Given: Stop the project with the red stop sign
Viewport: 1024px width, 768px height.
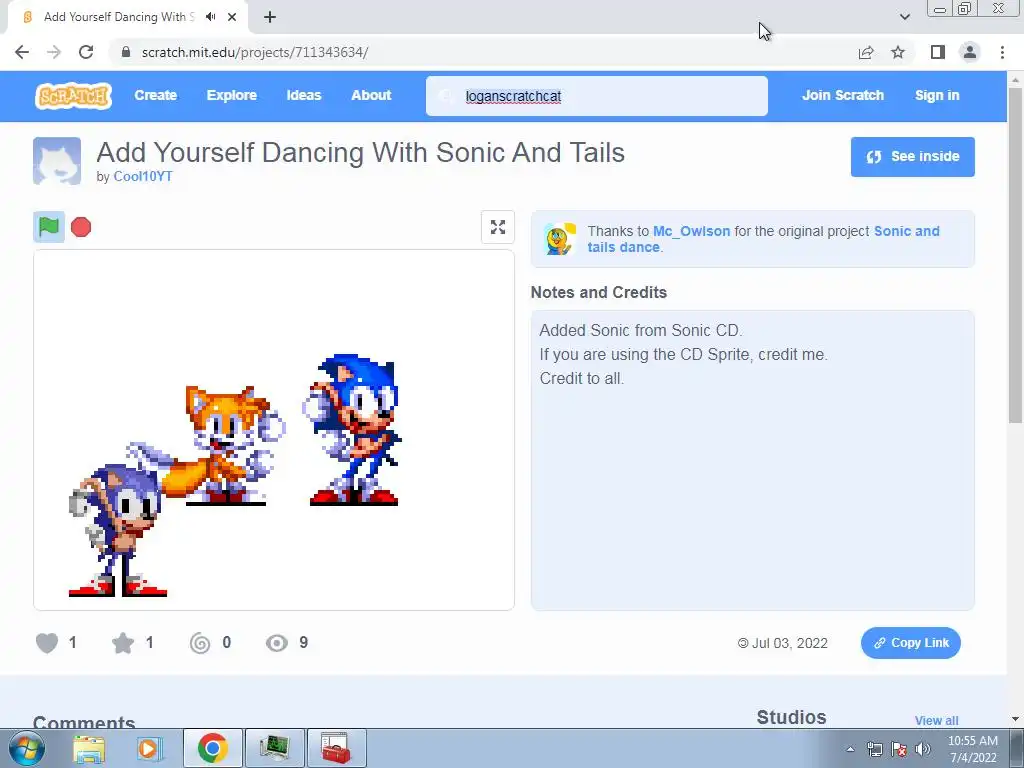Looking at the screenshot, I should pos(81,227).
